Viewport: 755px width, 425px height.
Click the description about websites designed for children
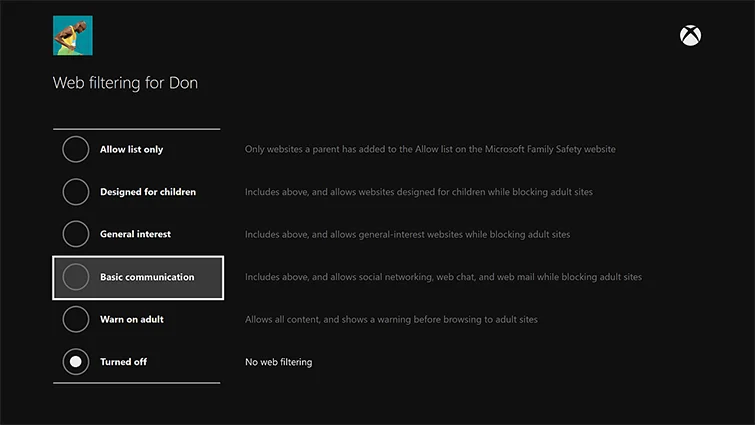coord(418,192)
